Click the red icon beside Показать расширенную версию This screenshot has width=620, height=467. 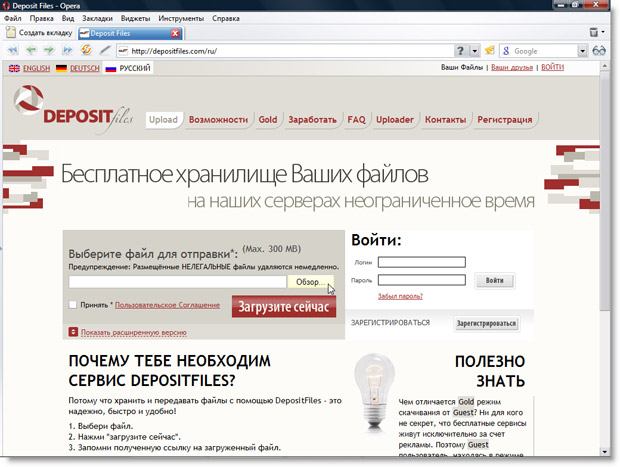click(x=73, y=332)
